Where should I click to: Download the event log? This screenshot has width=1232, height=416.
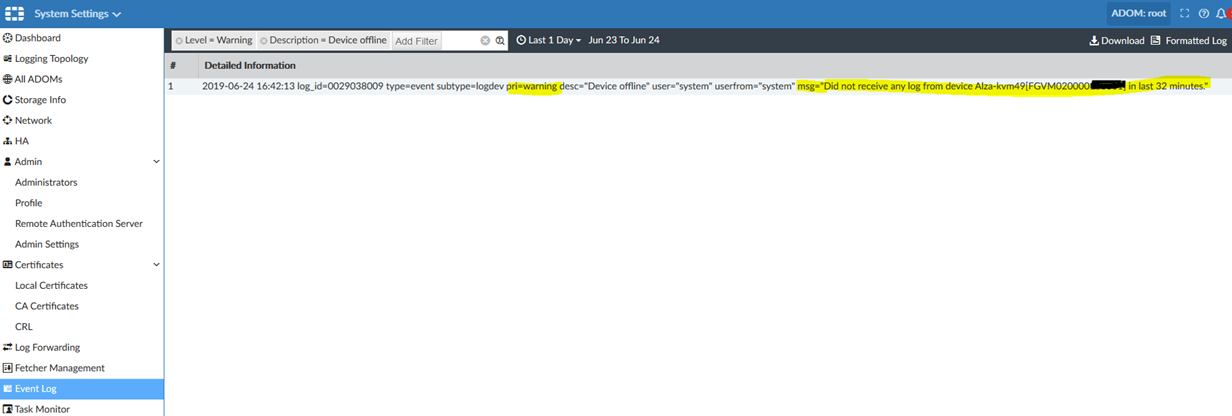[x=1117, y=41]
